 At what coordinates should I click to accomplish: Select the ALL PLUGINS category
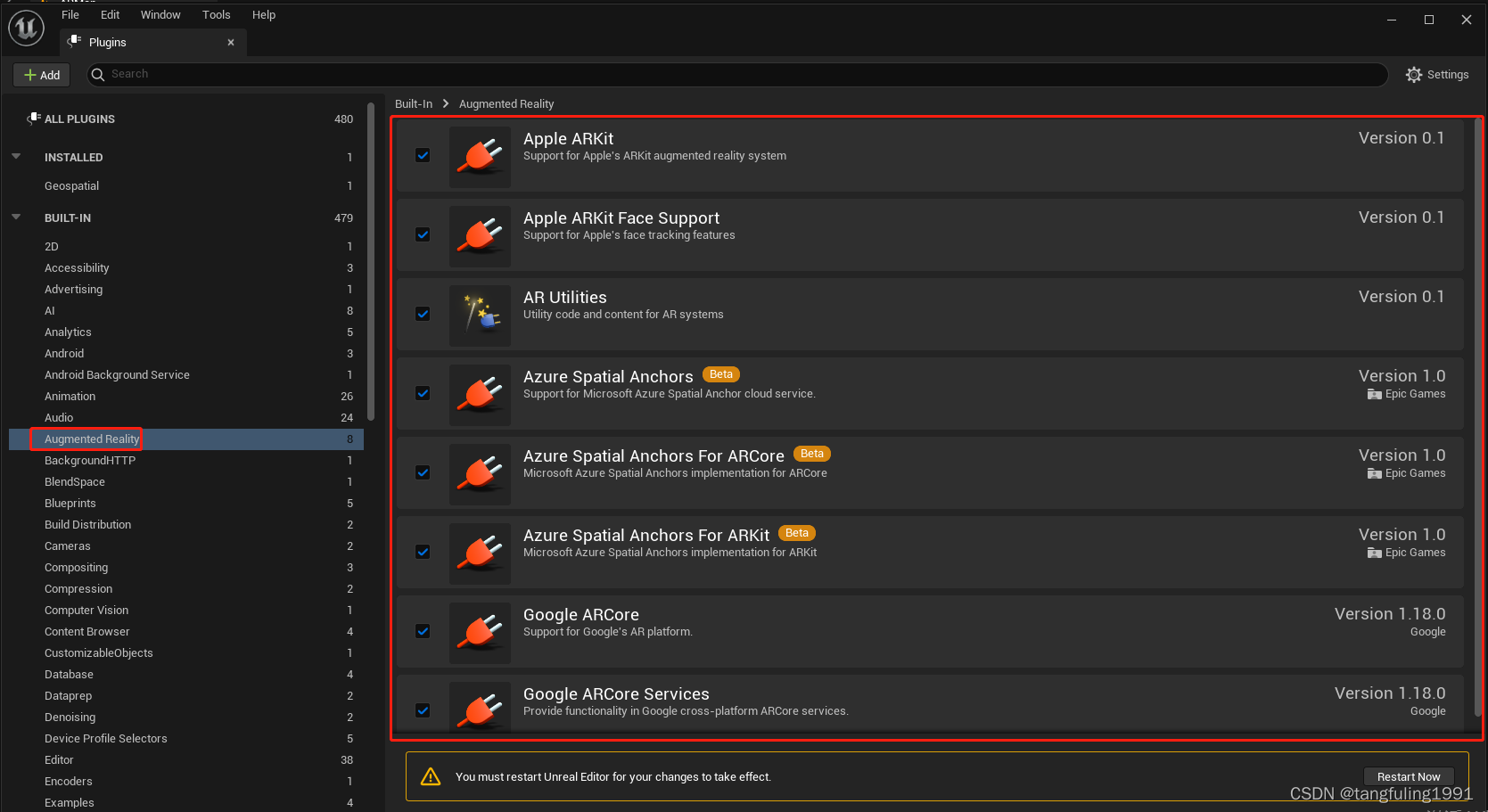click(x=186, y=119)
